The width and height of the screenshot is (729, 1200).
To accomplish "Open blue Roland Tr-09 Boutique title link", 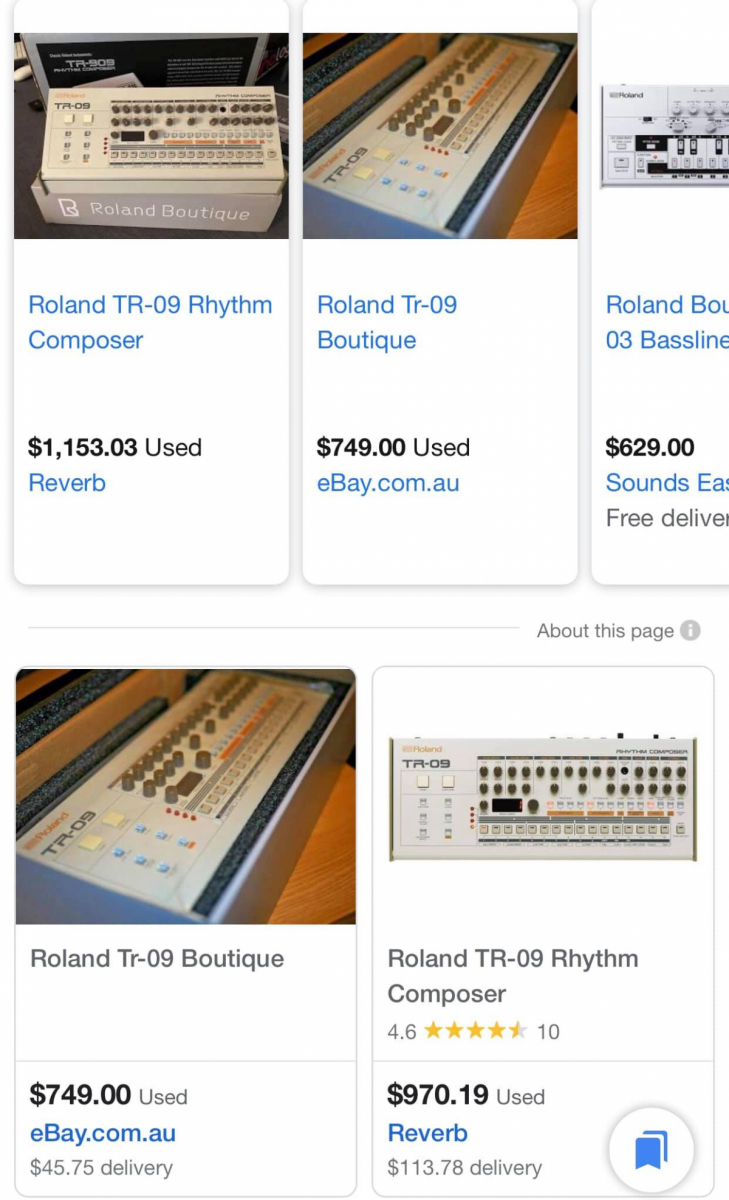I will 386,322.
